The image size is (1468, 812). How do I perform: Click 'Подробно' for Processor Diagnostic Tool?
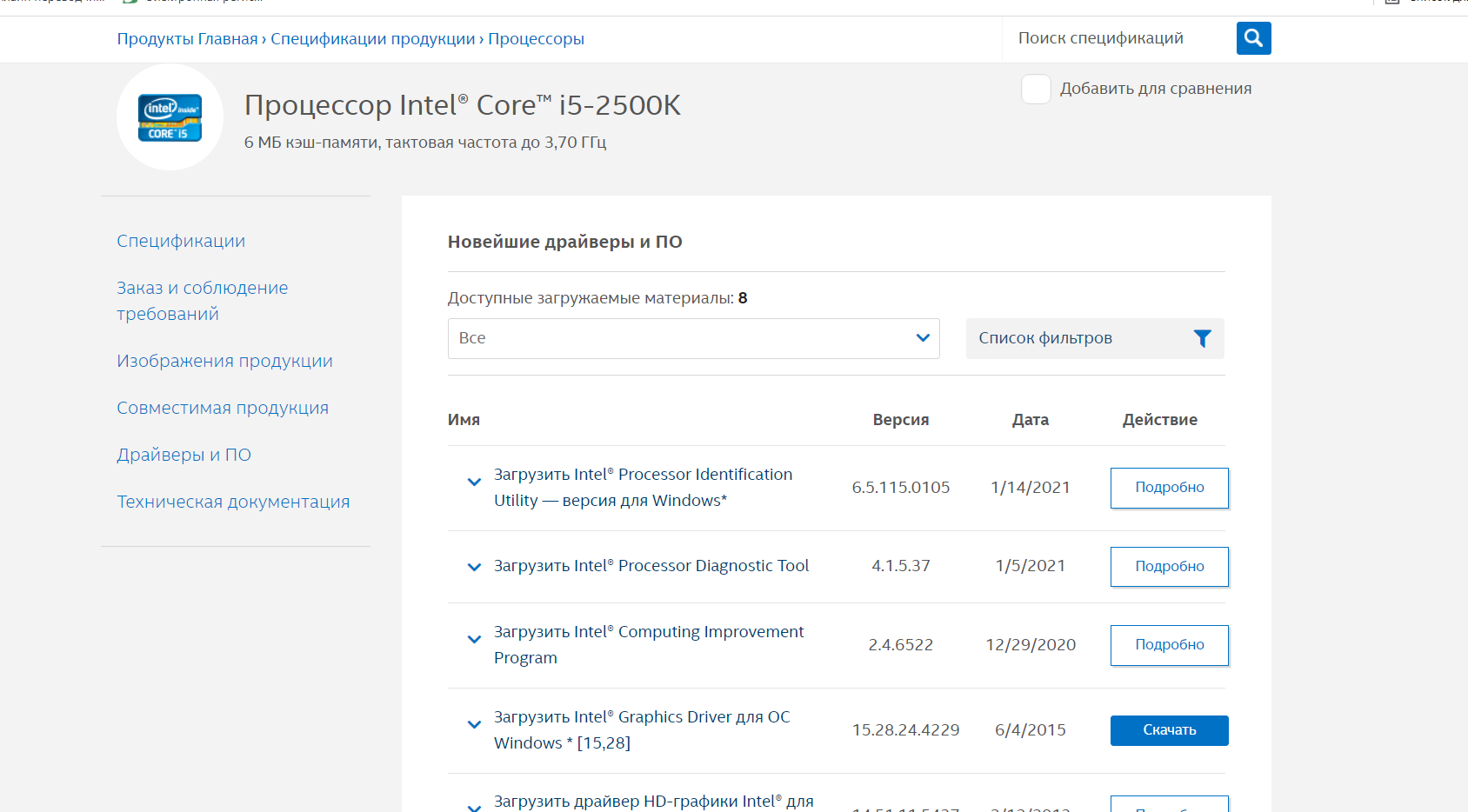tap(1169, 567)
